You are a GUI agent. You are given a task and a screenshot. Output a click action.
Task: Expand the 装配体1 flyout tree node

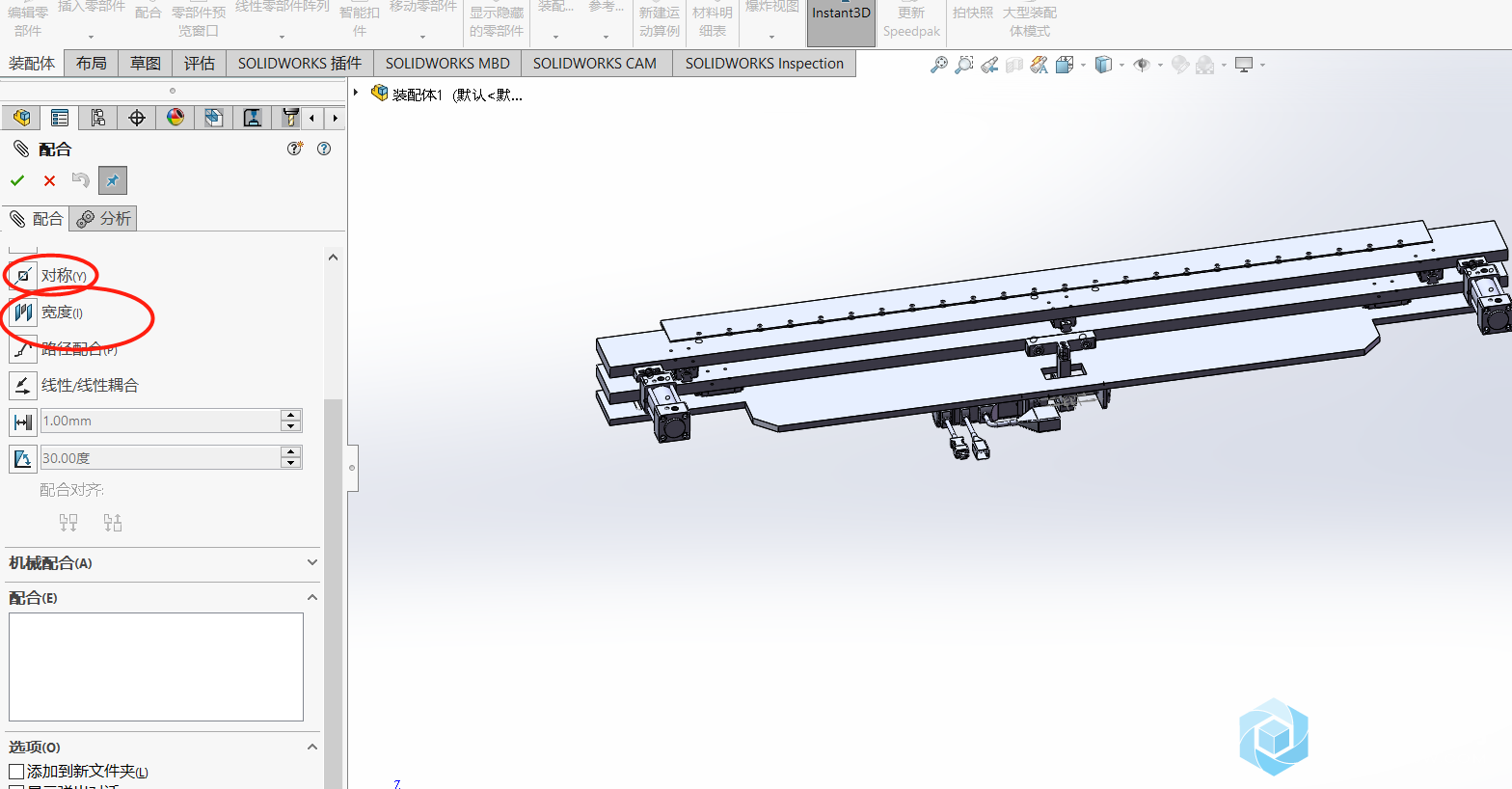(x=356, y=94)
